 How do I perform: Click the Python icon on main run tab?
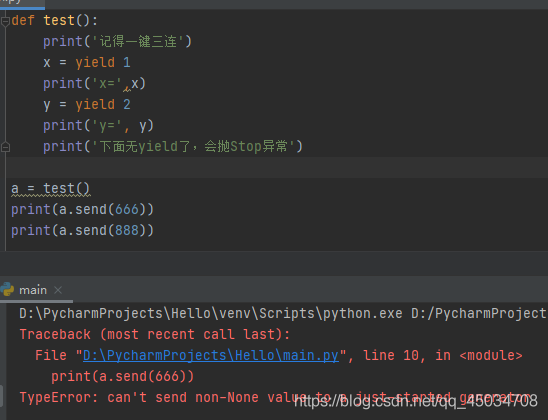click(x=7, y=289)
